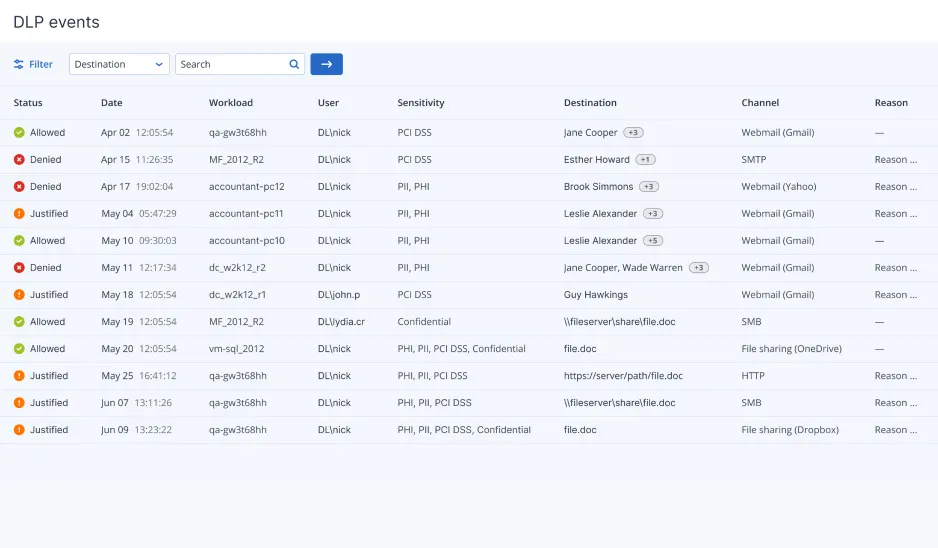Sort by the Date column header

point(112,102)
